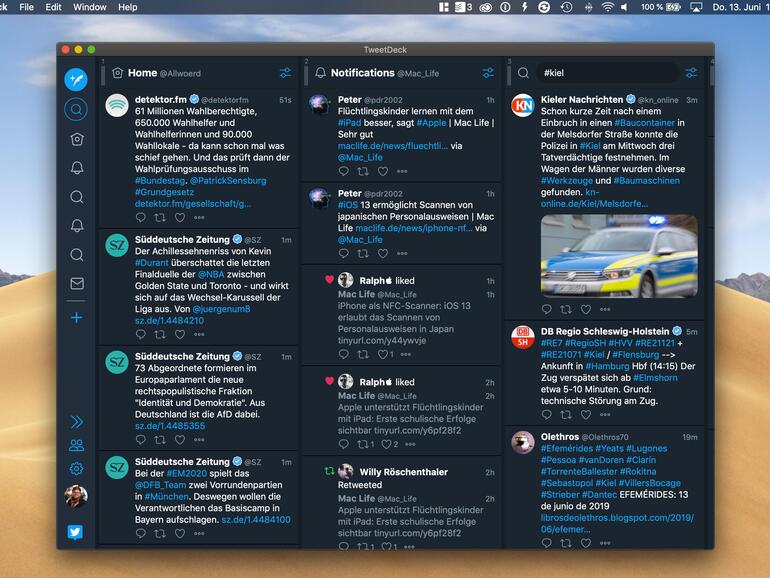Open more options on detektor.fm tweet

coord(199,217)
